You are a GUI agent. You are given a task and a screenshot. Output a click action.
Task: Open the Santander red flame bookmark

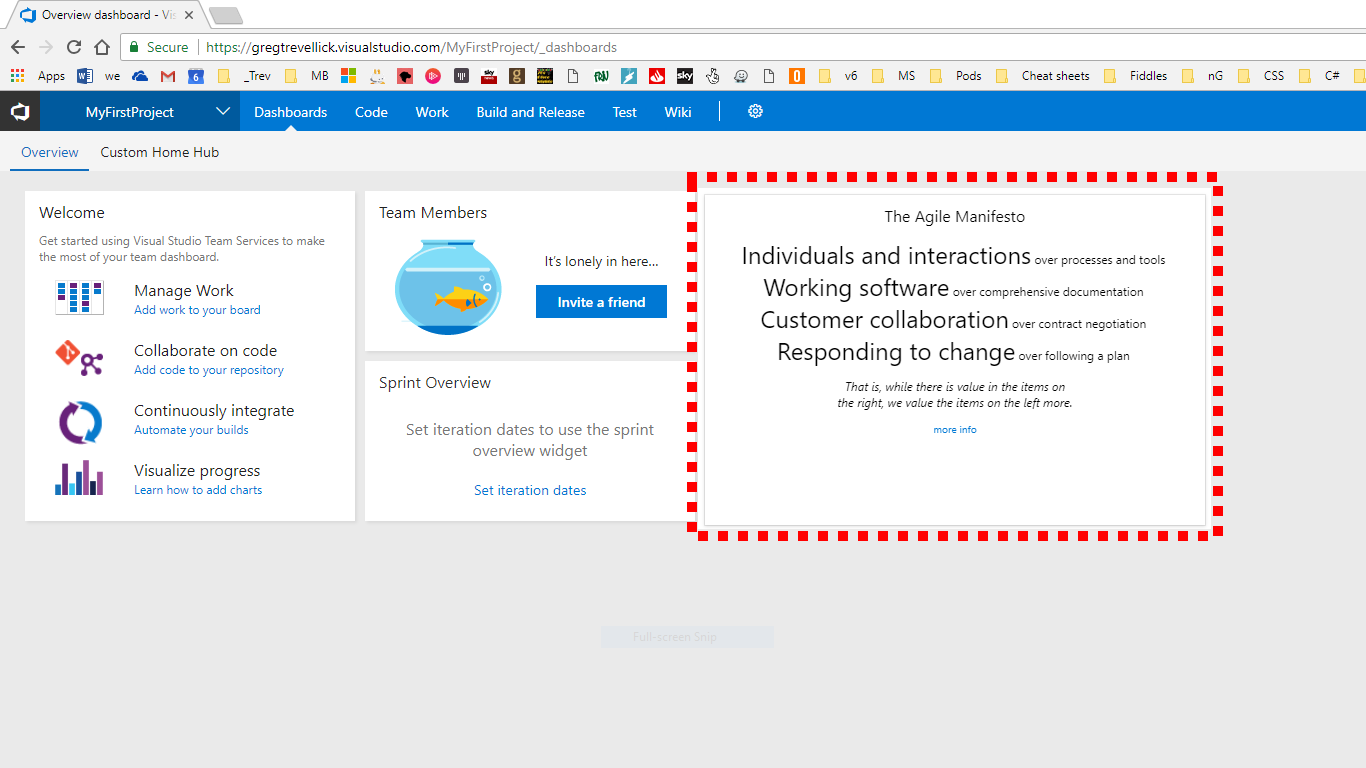(x=657, y=75)
